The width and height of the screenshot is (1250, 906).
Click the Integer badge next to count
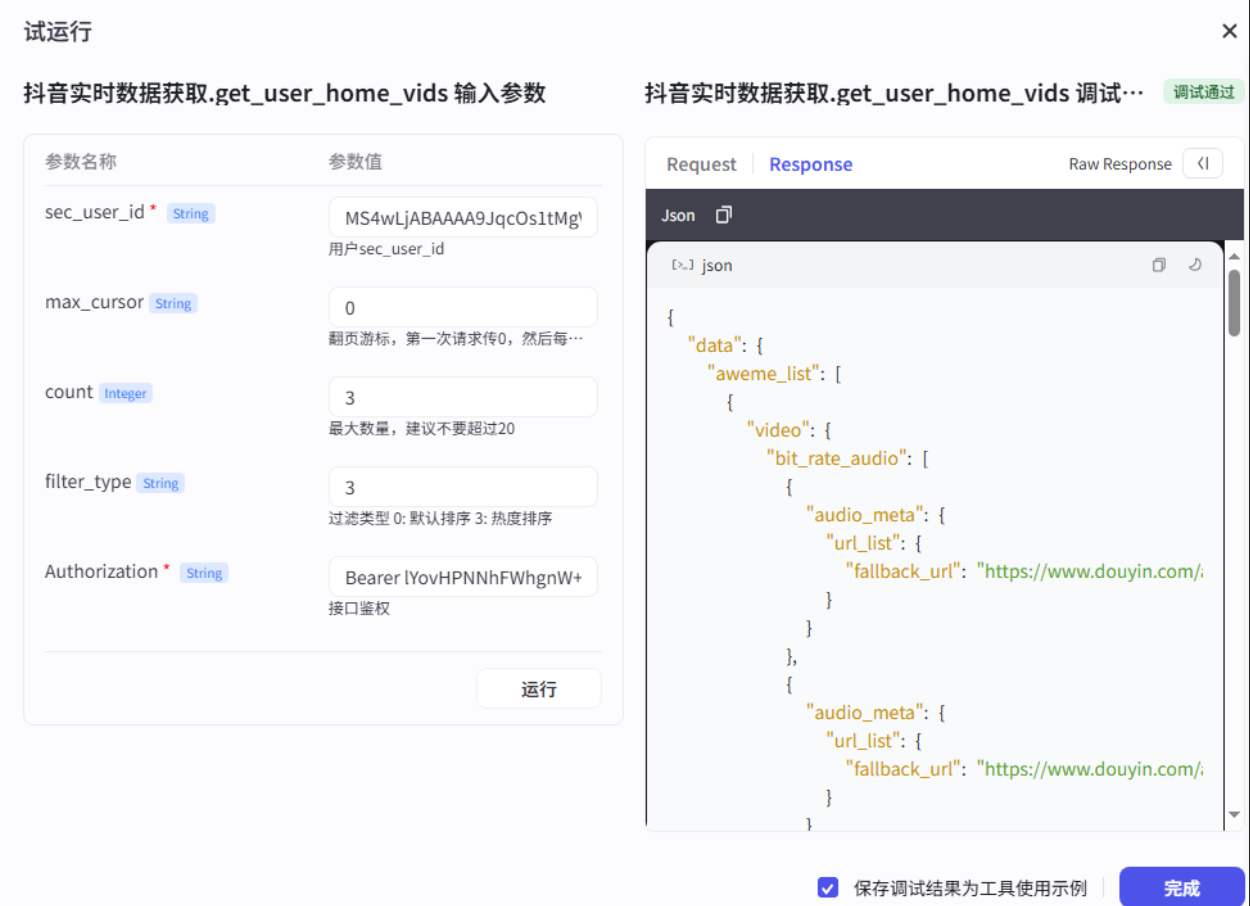coord(125,393)
